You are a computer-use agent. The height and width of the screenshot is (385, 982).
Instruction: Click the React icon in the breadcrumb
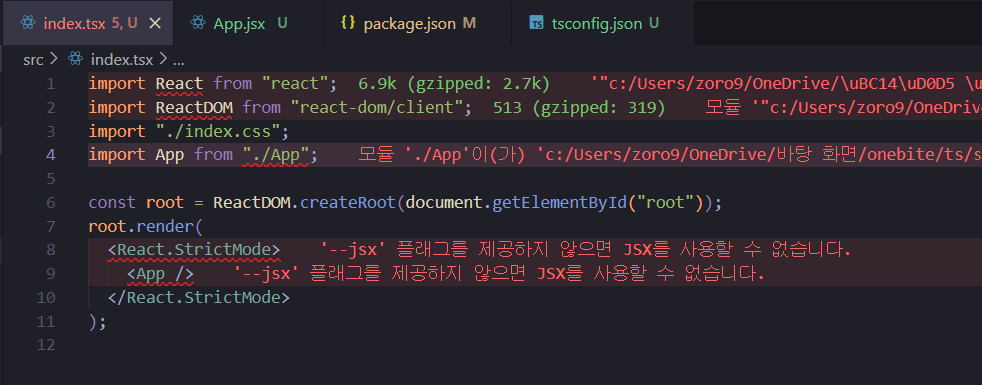point(75,59)
